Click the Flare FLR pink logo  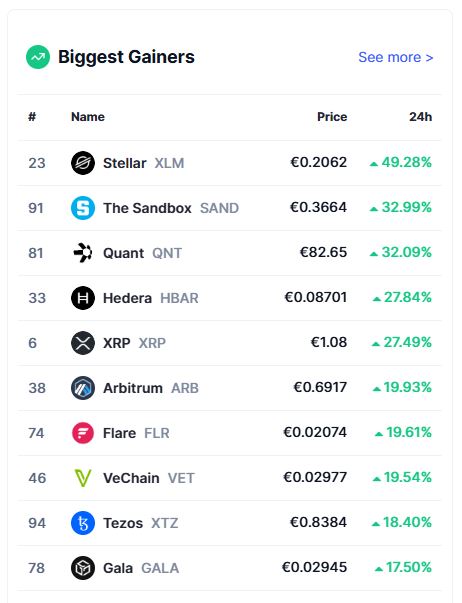pos(83,433)
